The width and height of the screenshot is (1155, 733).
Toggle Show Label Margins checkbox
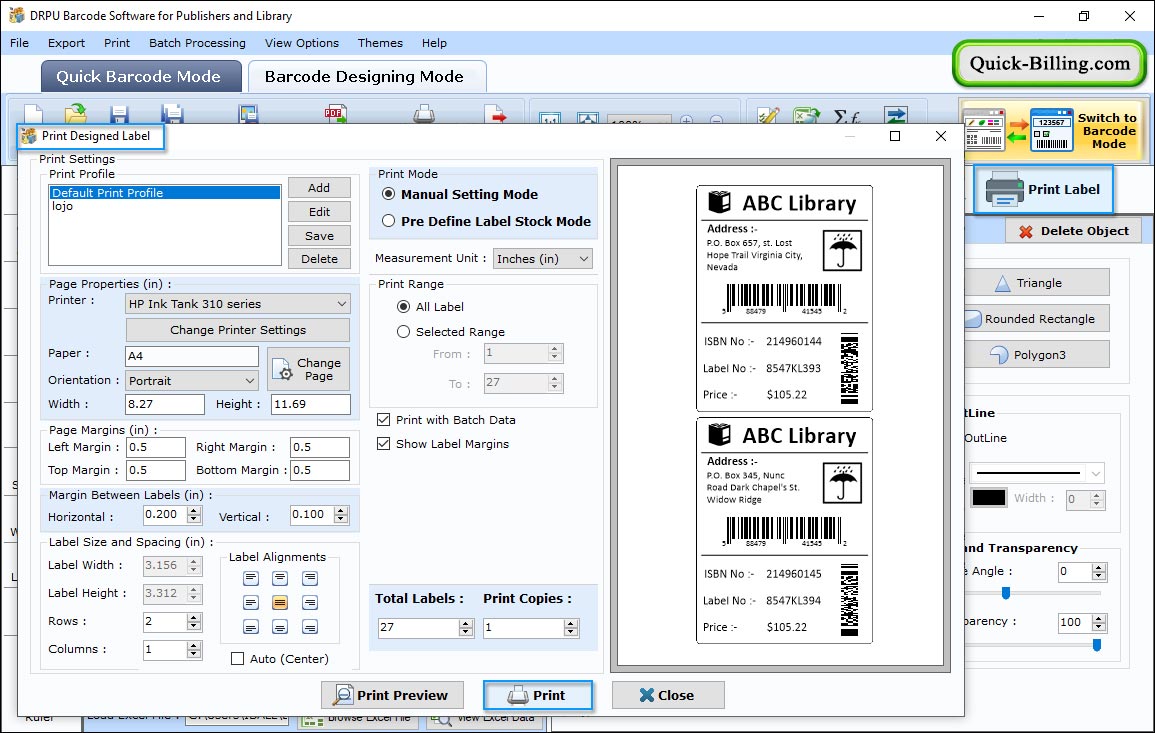pyautogui.click(x=383, y=444)
